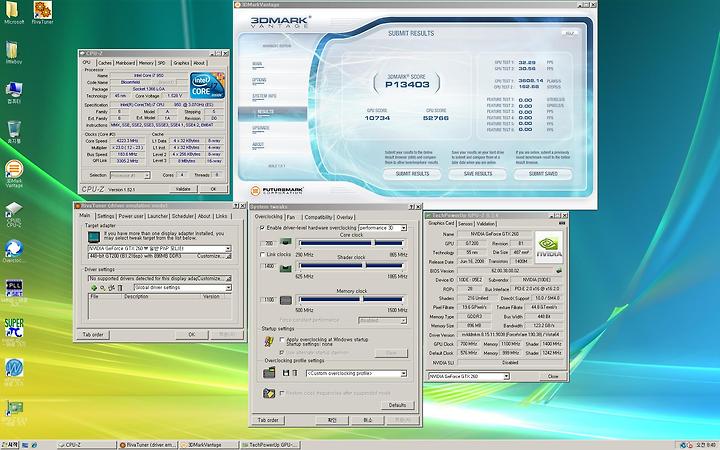This screenshot has width=720, height=450.
Task: Click GPU-Z screenshot camera icon near tabs
Action: click(562, 223)
